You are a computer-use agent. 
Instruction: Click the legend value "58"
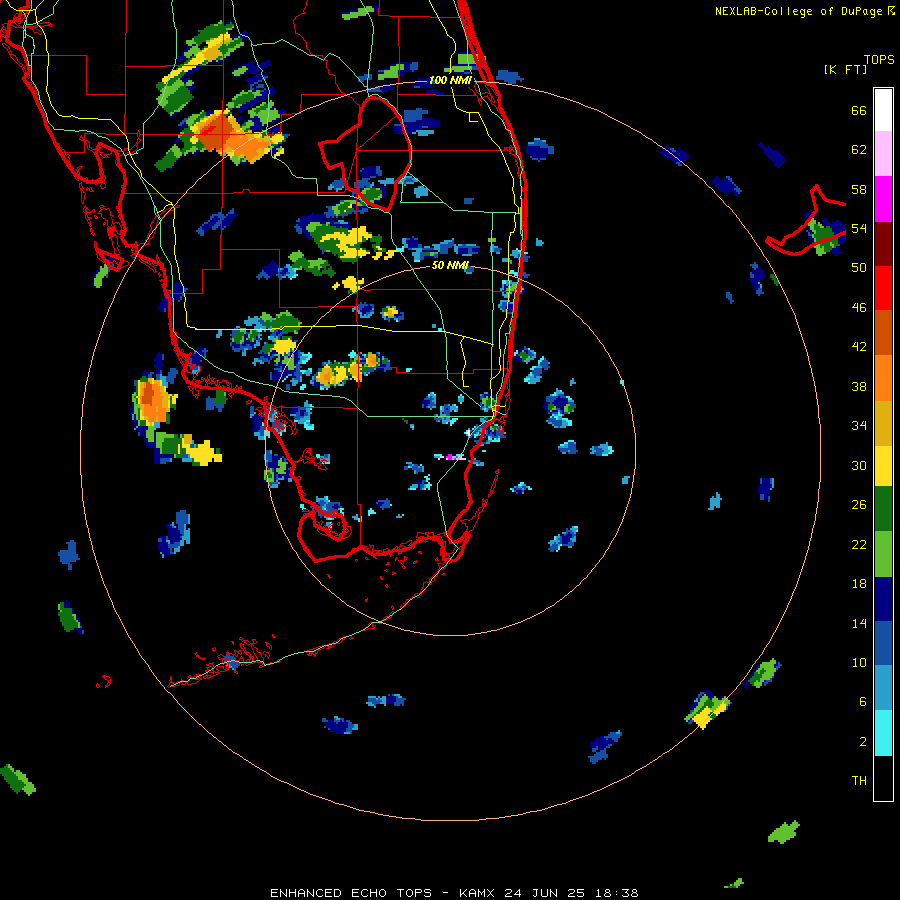tap(859, 189)
